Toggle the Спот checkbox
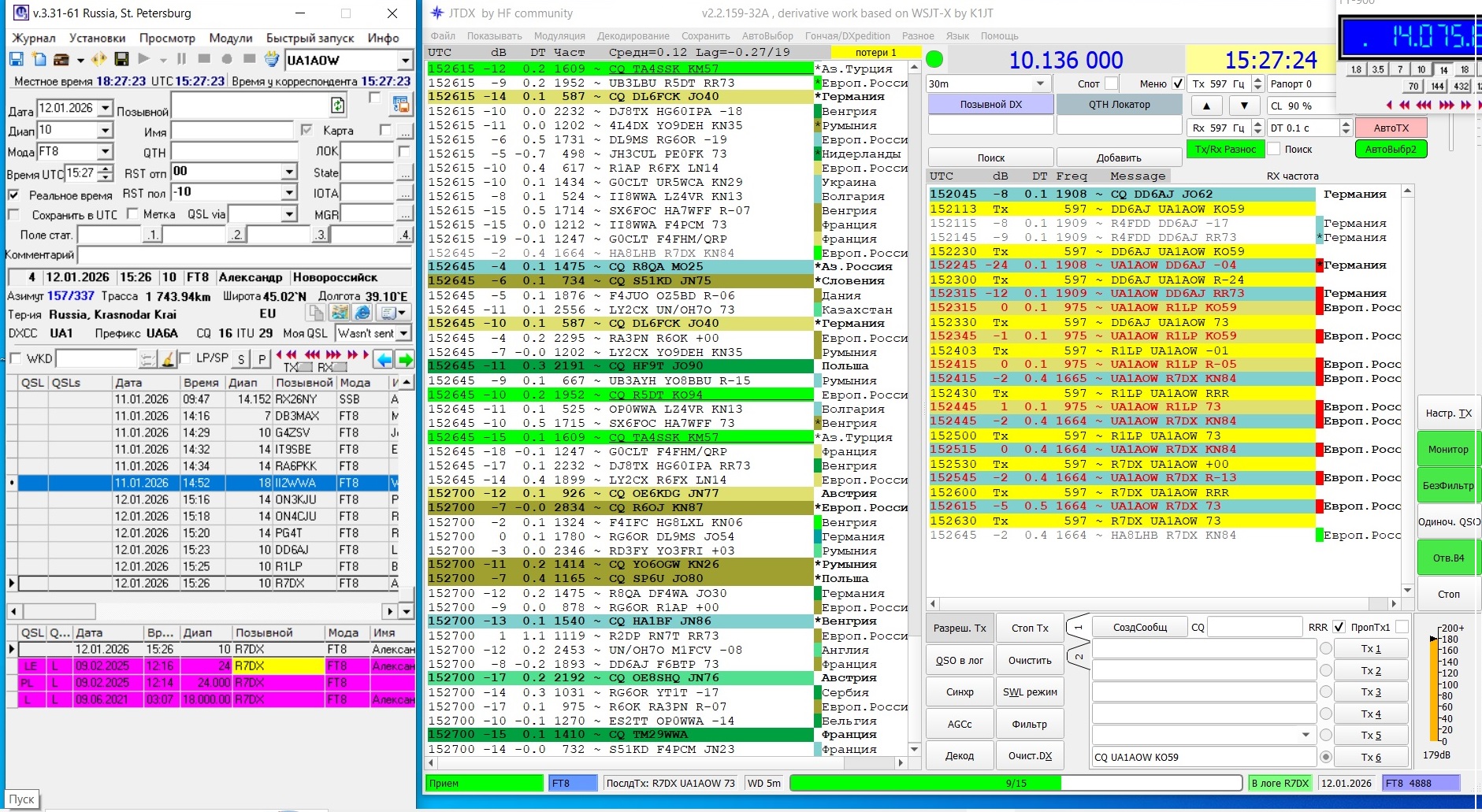1482x812 pixels. coord(1111,83)
